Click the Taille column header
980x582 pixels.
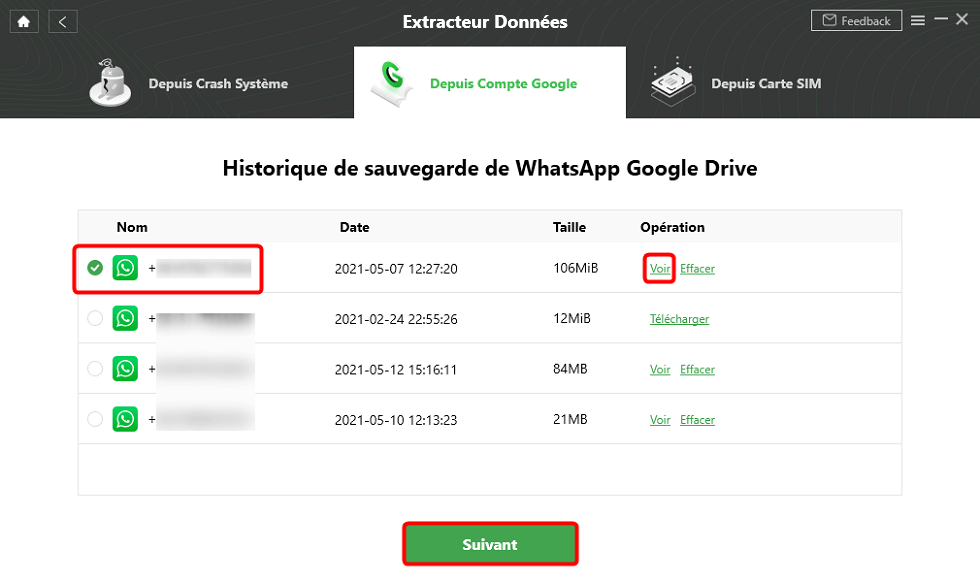569,228
